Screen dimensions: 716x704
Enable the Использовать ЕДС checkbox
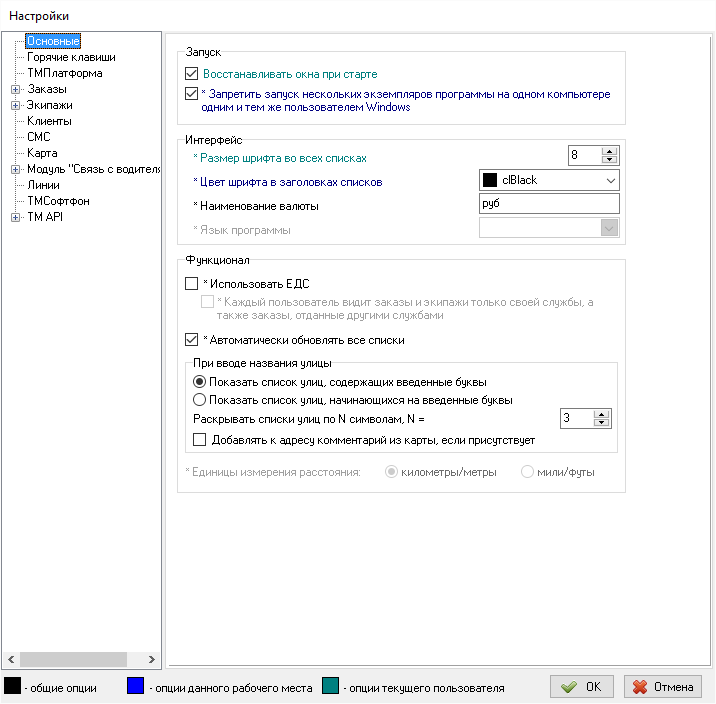(x=193, y=284)
